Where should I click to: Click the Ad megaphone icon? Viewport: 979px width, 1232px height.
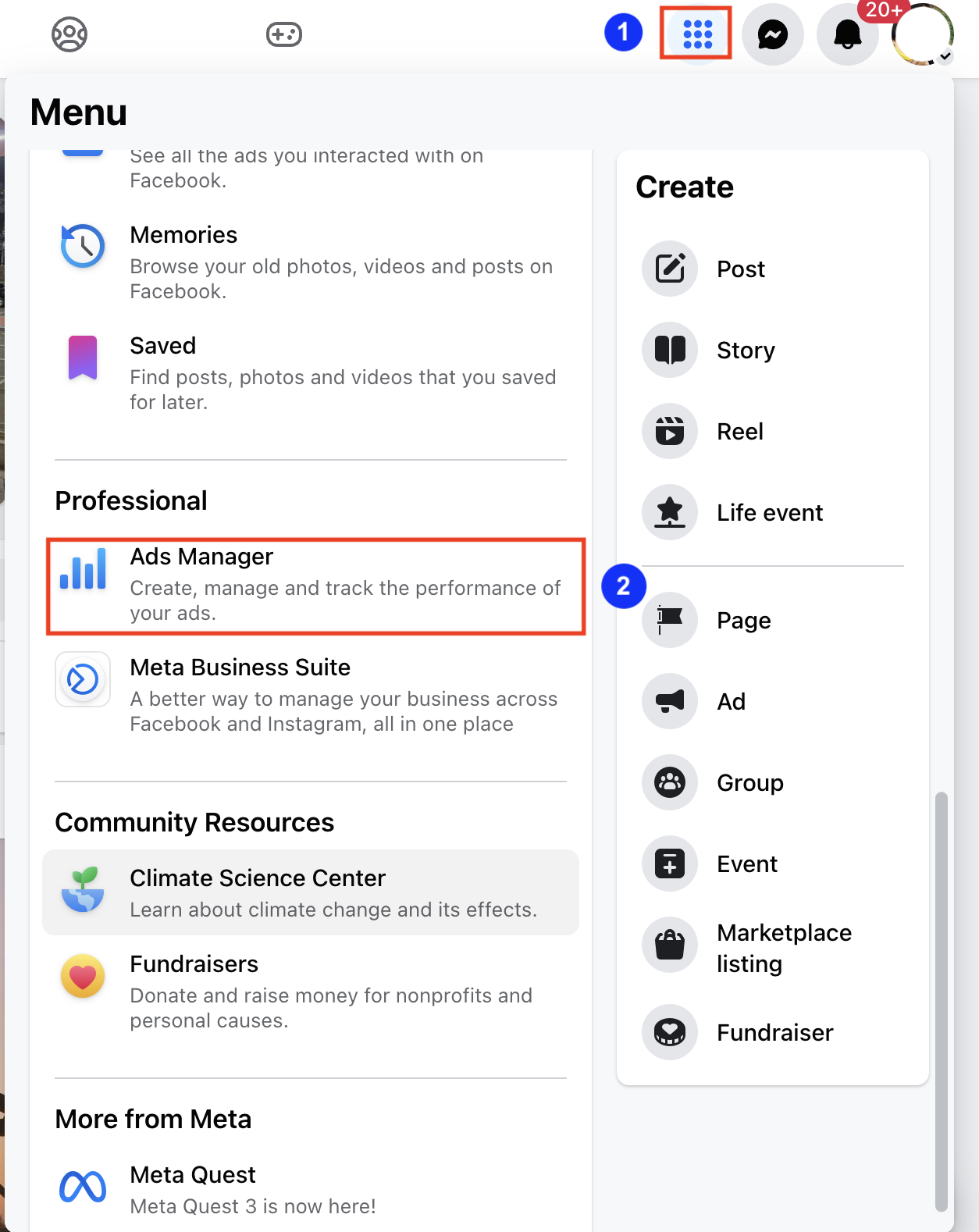pyautogui.click(x=670, y=701)
